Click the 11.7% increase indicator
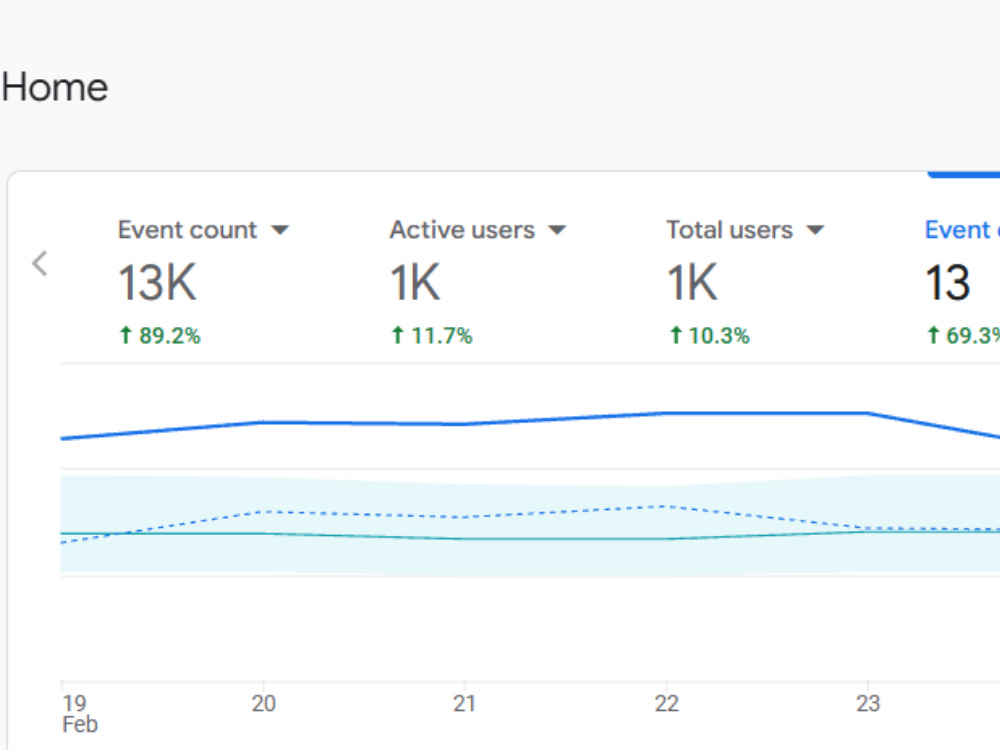This screenshot has width=1000, height=750. point(432,335)
